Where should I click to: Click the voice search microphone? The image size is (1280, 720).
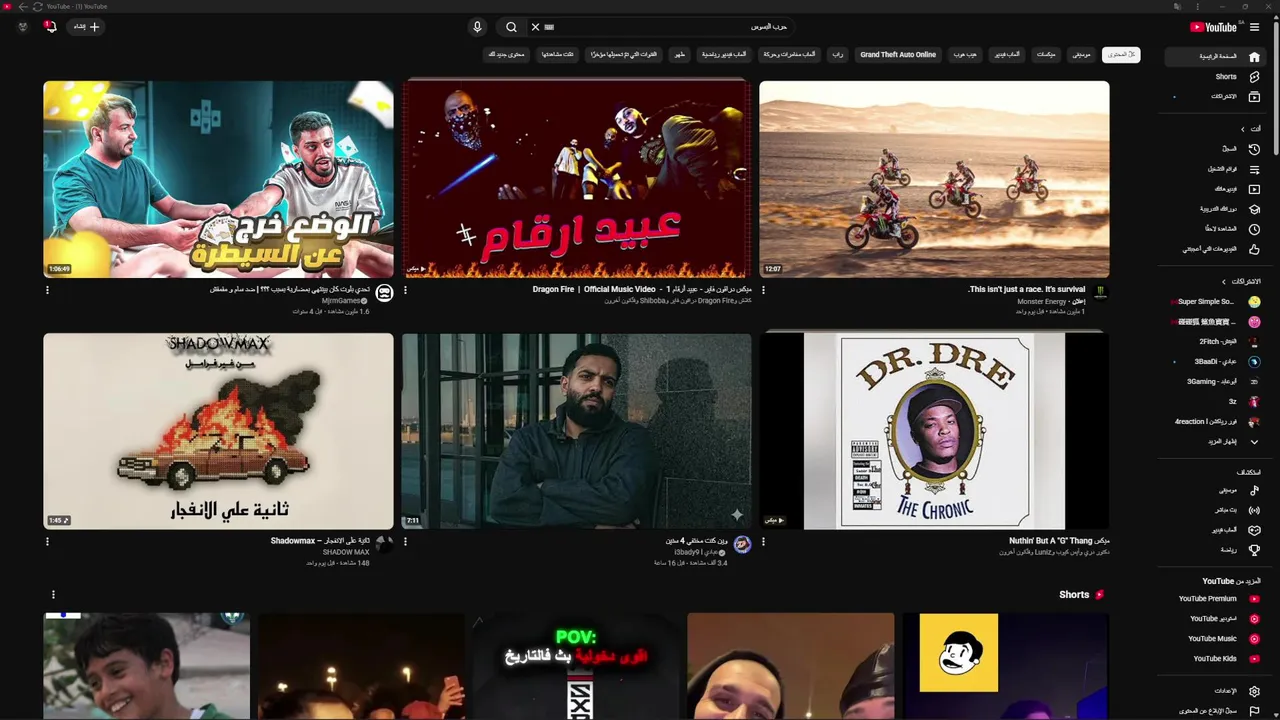click(x=477, y=27)
